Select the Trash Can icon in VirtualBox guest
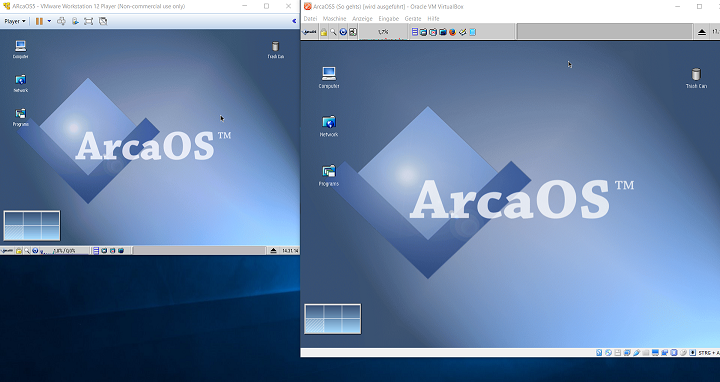This screenshot has height=382, width=720. click(x=696, y=78)
